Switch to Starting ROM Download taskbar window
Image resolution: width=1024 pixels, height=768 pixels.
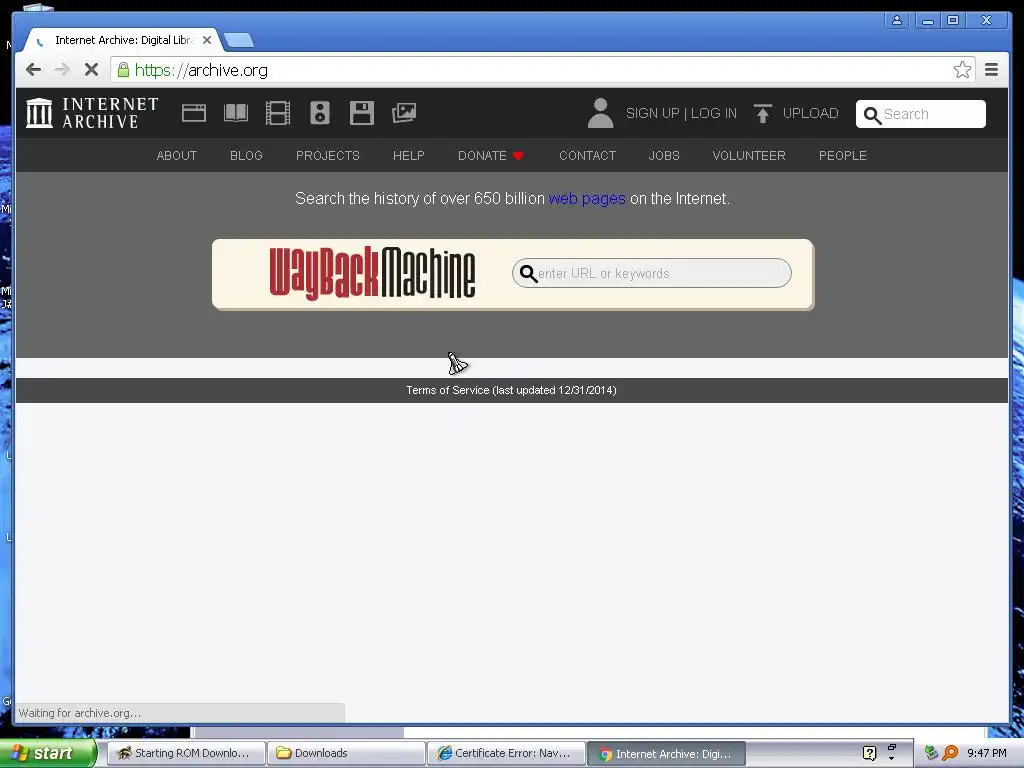[185, 753]
